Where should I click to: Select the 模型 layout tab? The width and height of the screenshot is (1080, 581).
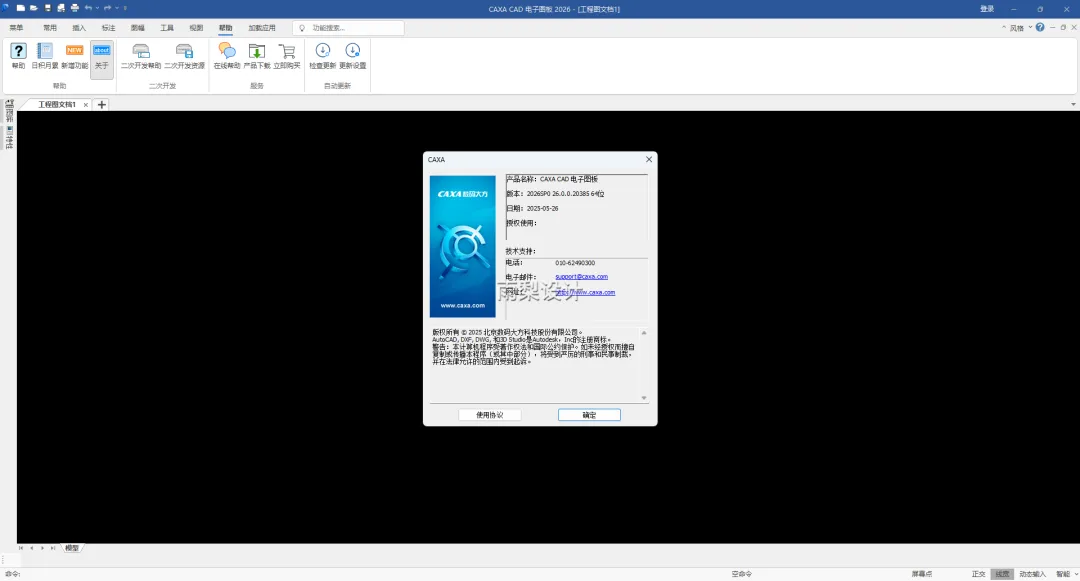point(72,548)
